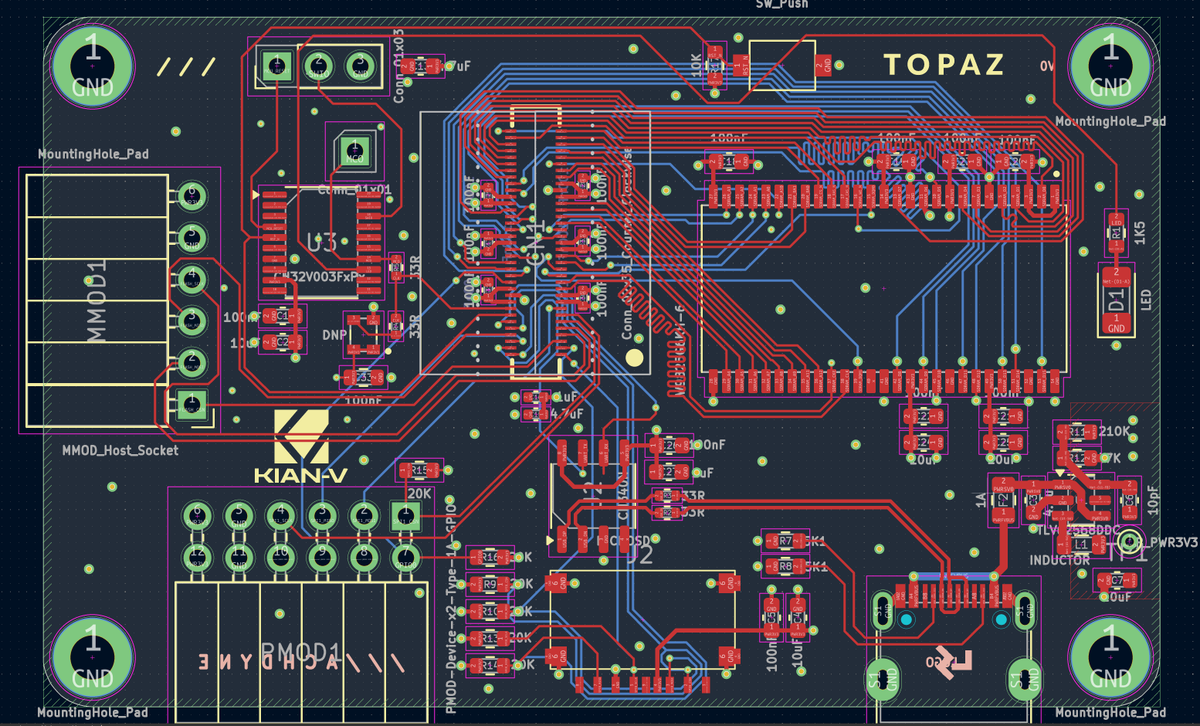Select pad 4 of the MMOD1 connector
Image resolution: width=1200 pixels, height=726 pixels.
[191, 279]
